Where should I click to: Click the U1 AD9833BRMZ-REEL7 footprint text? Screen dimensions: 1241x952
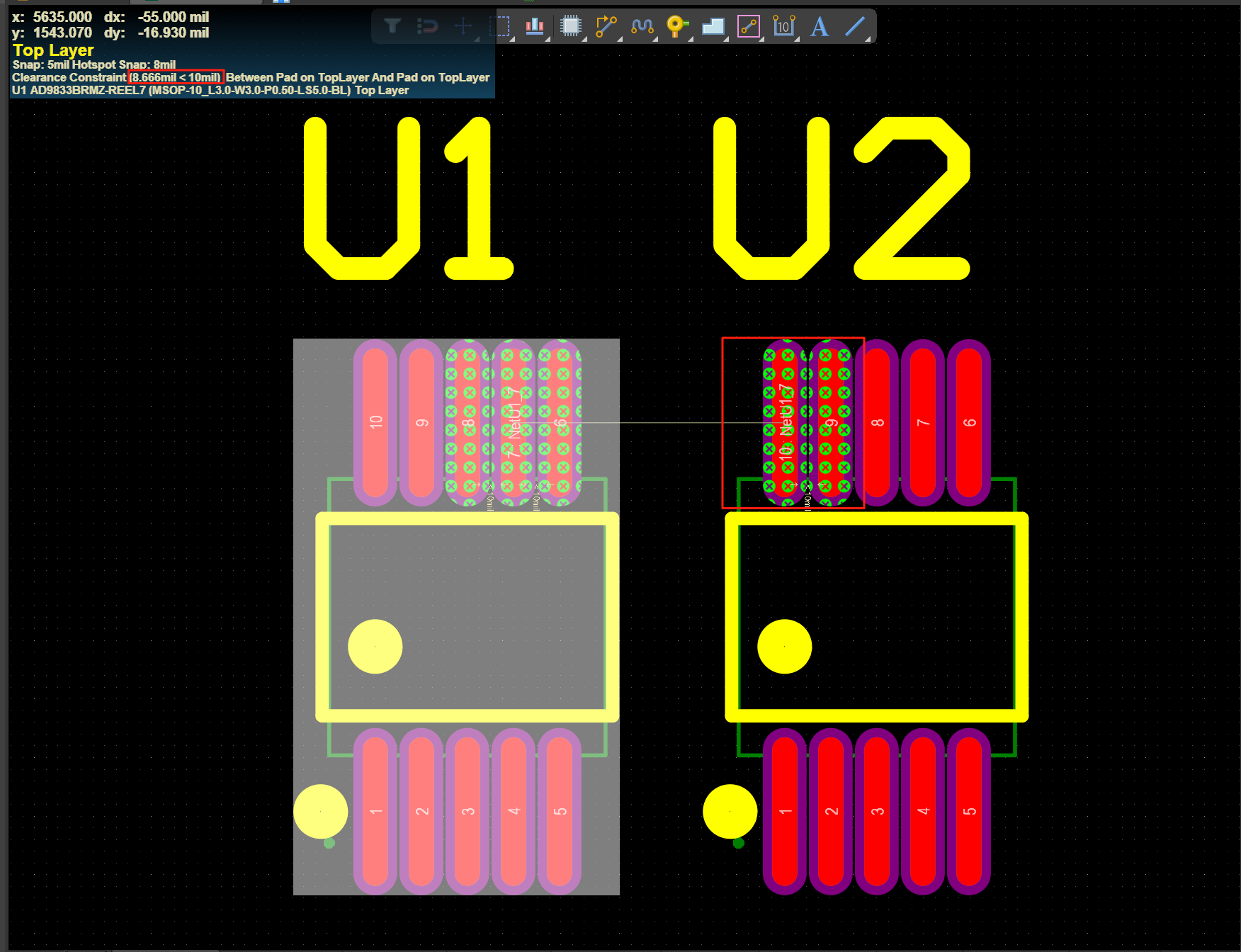point(210,90)
